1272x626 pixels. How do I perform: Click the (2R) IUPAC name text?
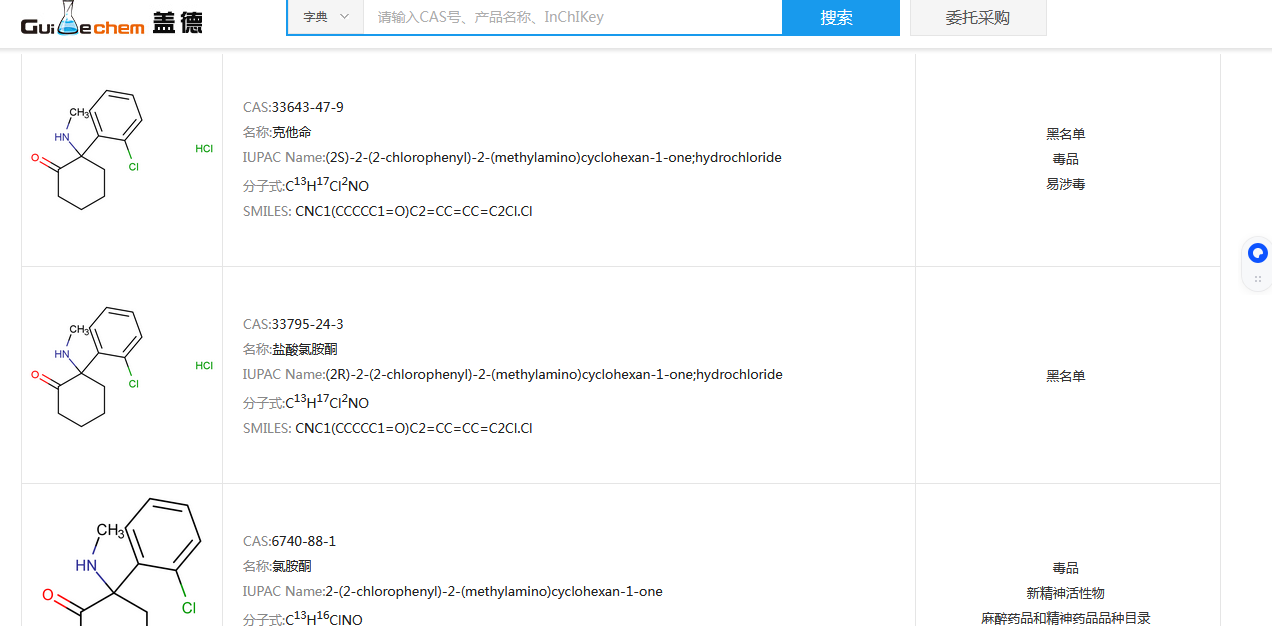[x=553, y=374]
